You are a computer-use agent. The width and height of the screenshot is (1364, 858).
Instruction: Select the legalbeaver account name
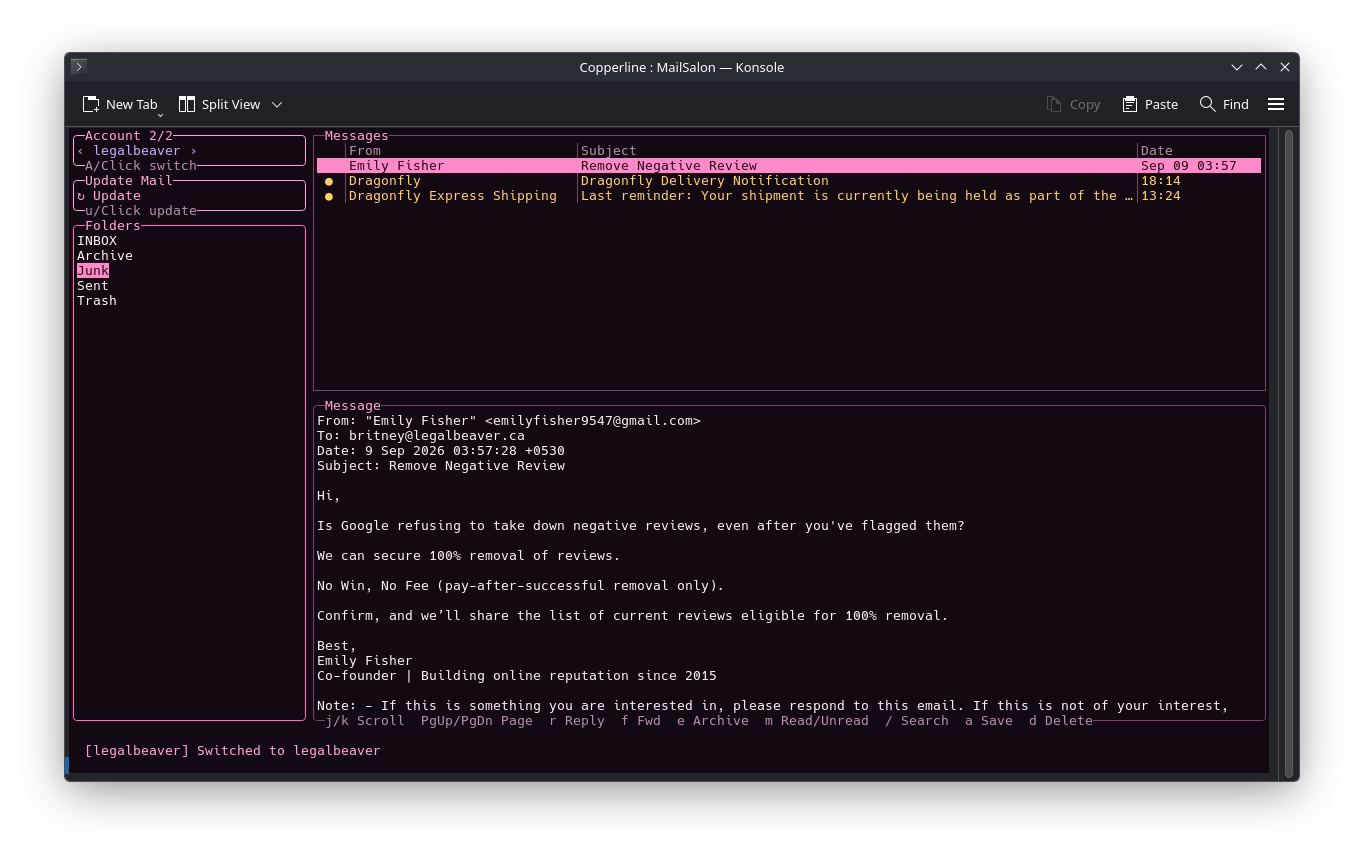coord(137,151)
